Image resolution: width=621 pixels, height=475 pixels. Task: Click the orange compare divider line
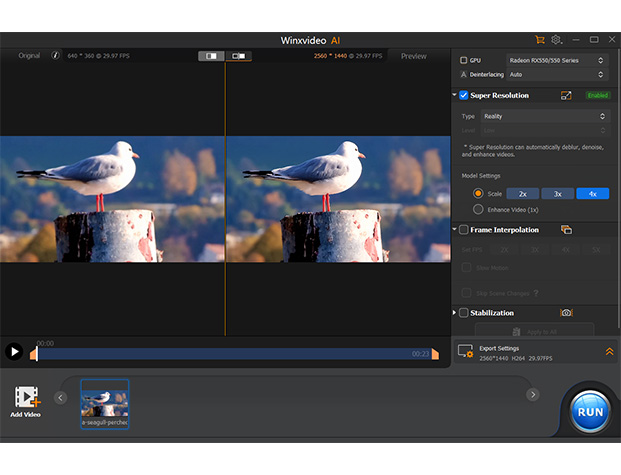[x=225, y=198]
